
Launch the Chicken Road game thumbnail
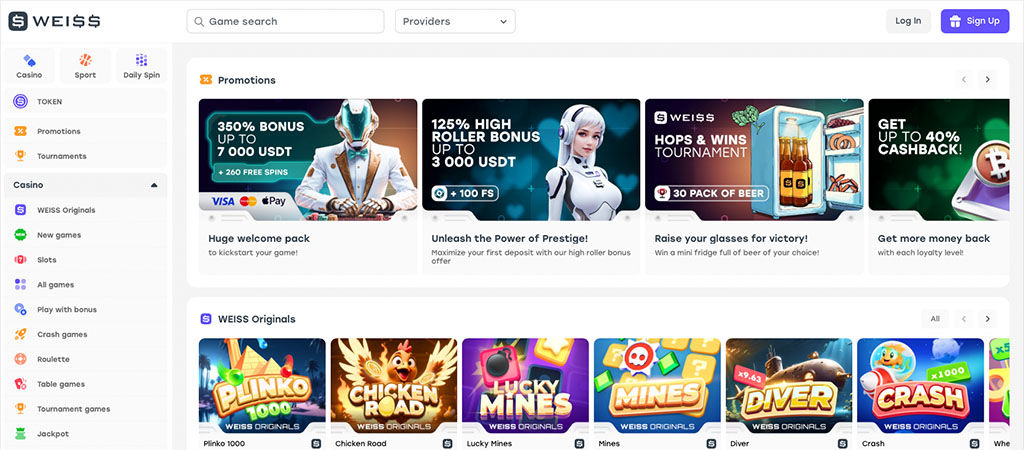(394, 386)
